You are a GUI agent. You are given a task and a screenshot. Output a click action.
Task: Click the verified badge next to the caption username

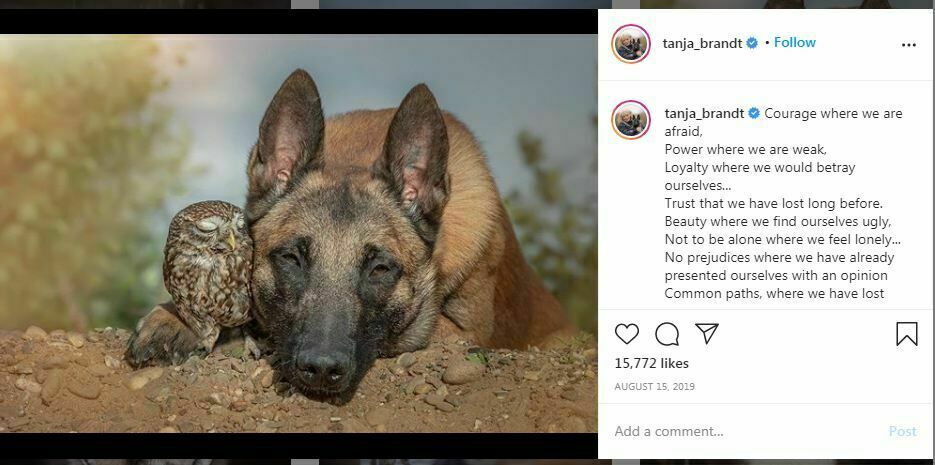coord(754,114)
